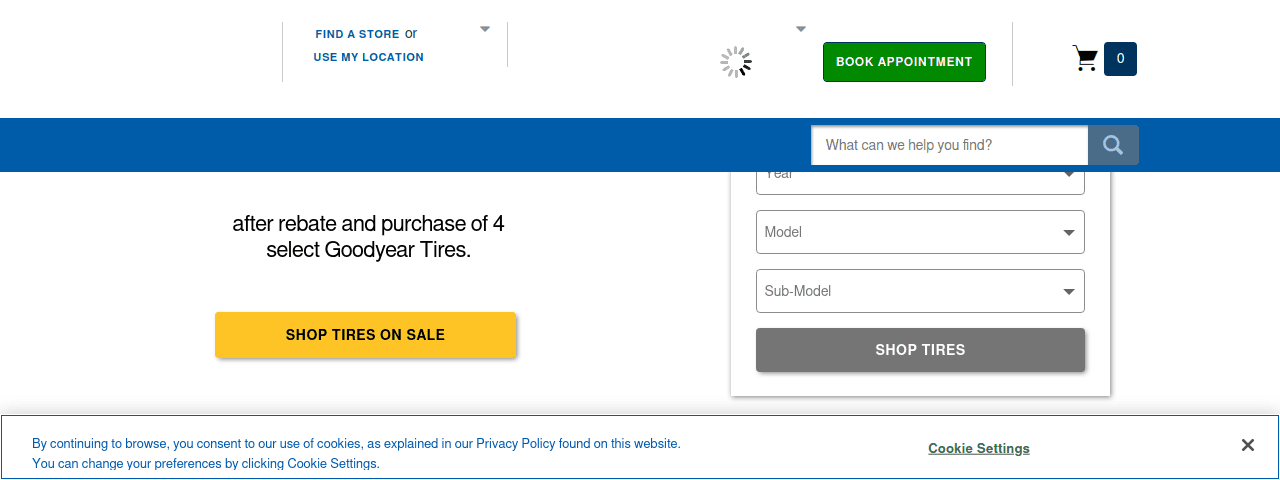Screen dimensions: 1280x480
Task: Expand the arrow beside Find a Store
Action: 485,29
